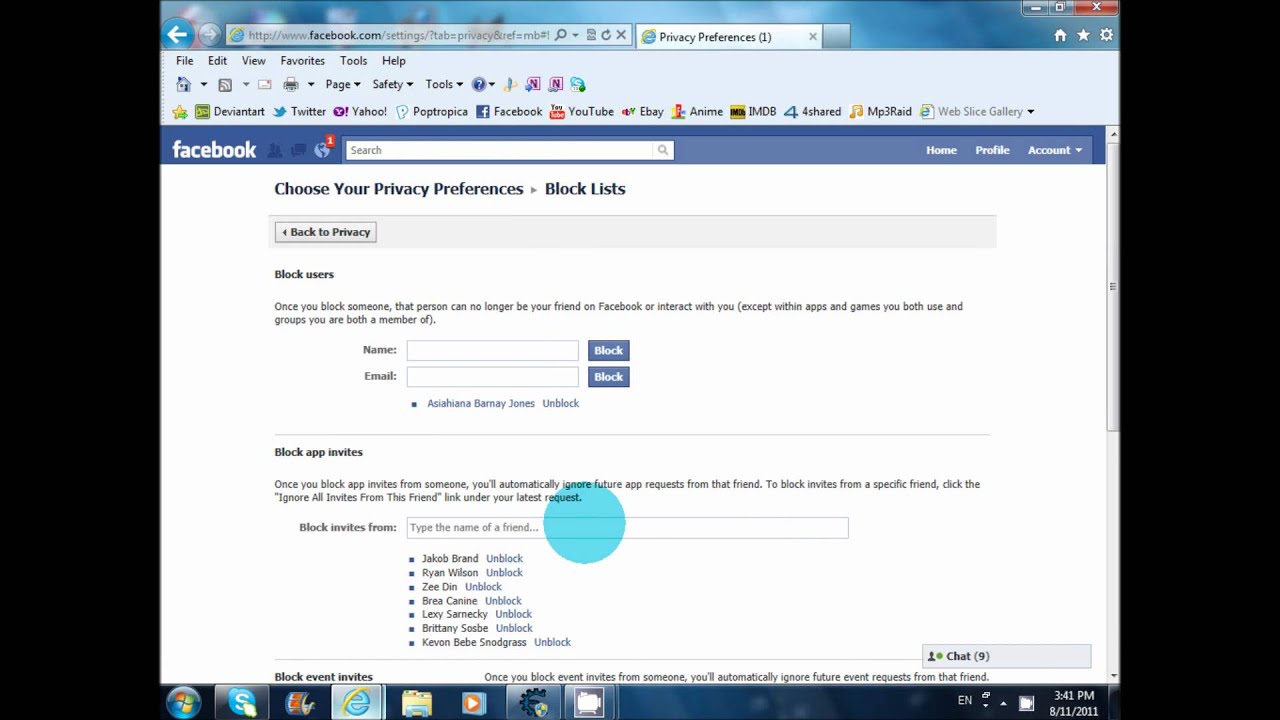1280x720 pixels.
Task: Show hidden tray icons arrow
Action: tap(1003, 703)
